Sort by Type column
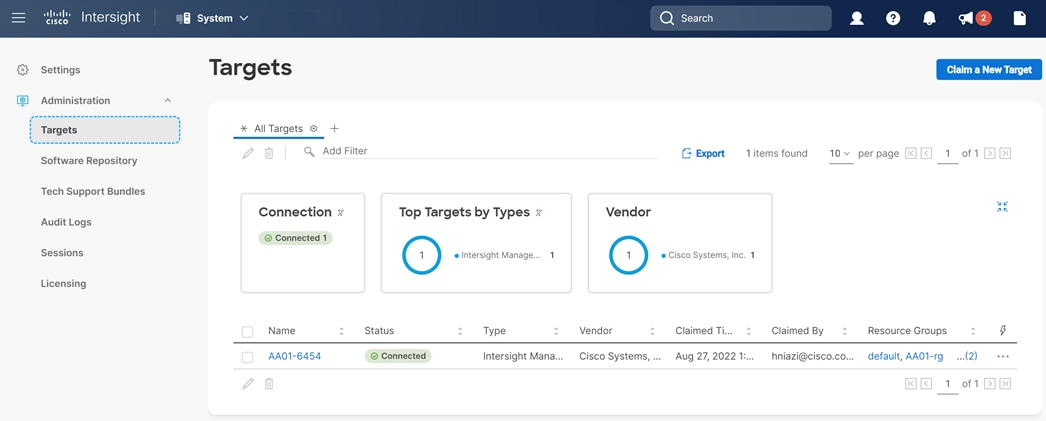Image resolution: width=1046 pixels, height=421 pixels. pos(556,331)
